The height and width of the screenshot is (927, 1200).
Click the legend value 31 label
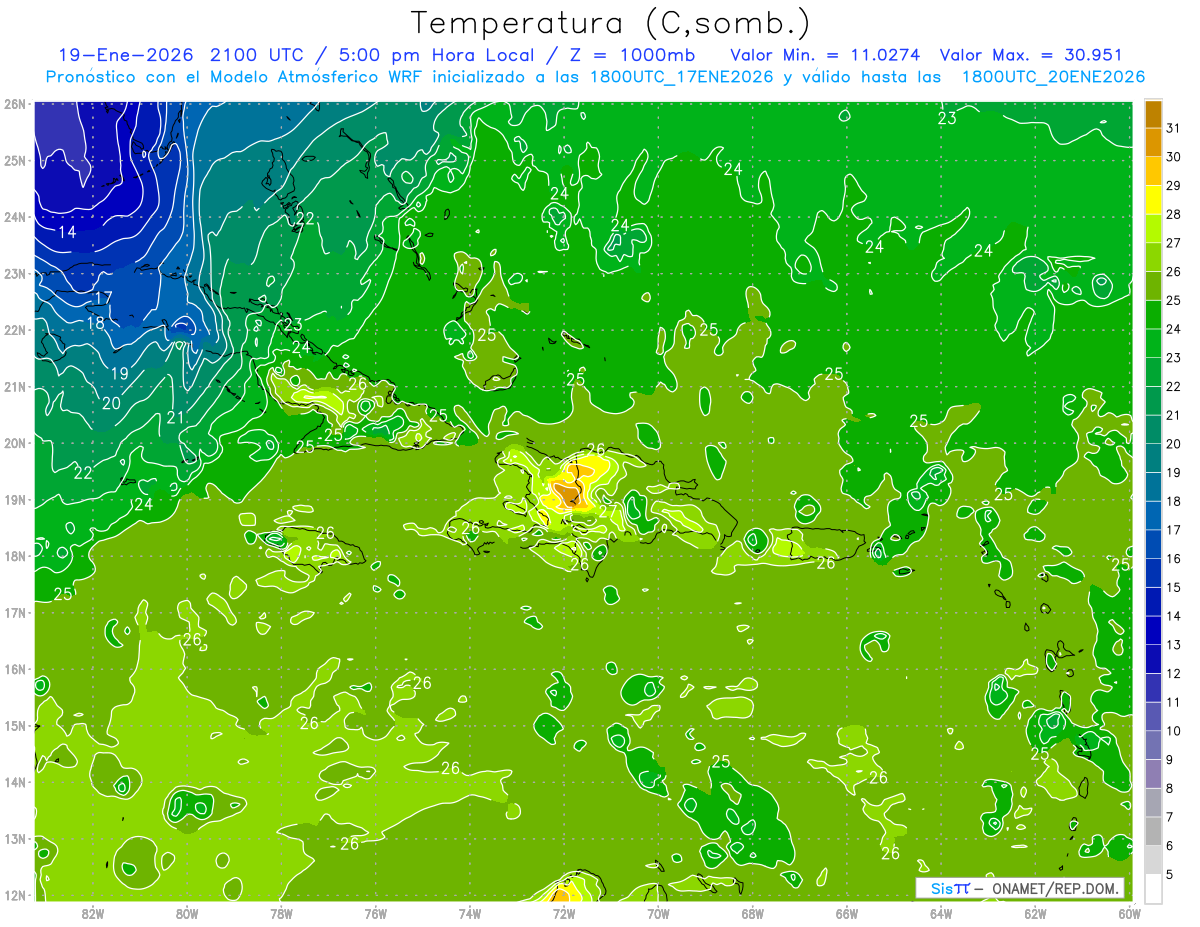coord(1173,127)
